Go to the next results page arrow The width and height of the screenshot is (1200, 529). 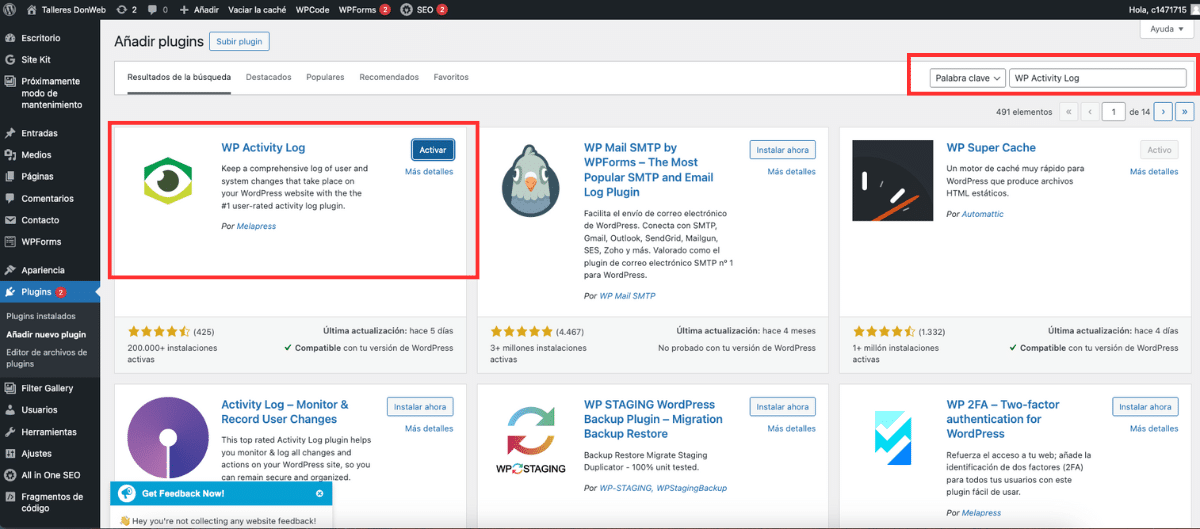(x=1163, y=112)
